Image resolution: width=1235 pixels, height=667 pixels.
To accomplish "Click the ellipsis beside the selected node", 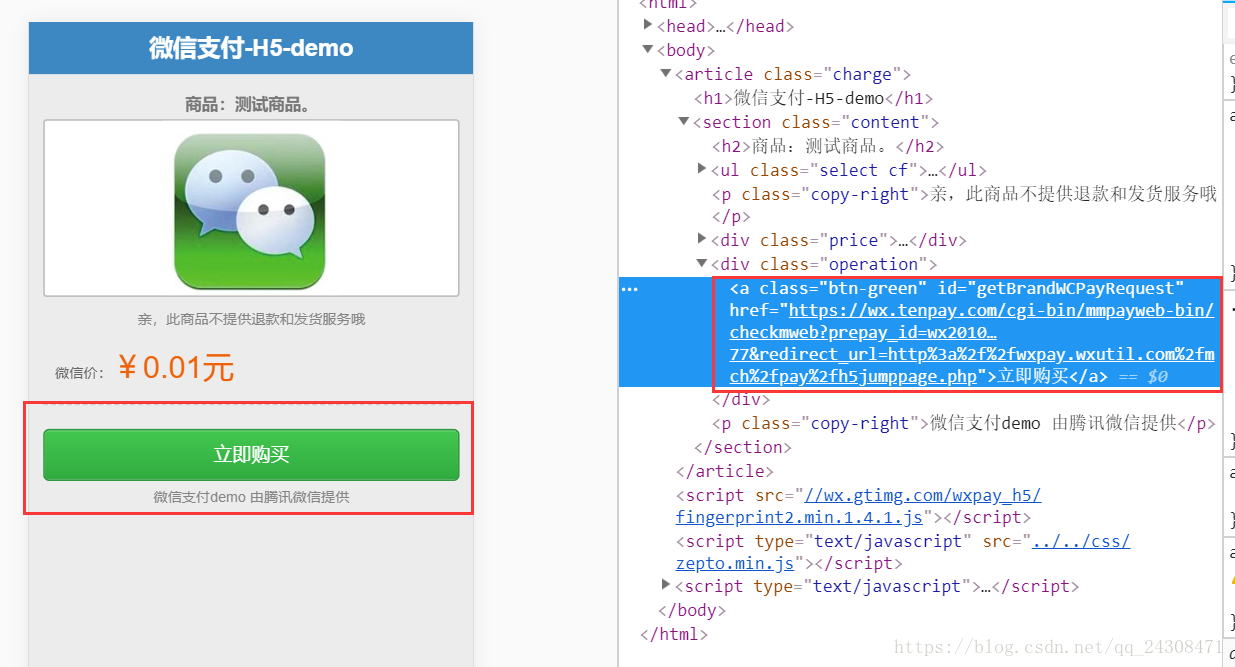I will click(630, 289).
